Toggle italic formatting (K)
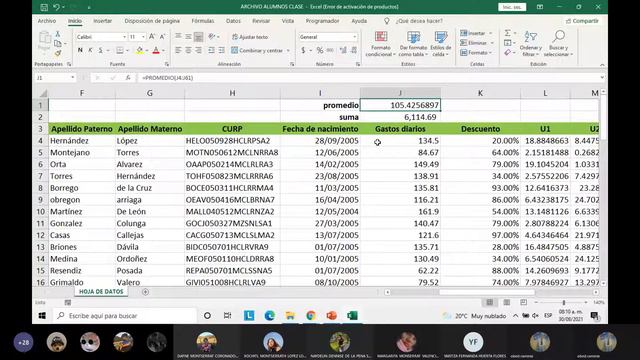 click(x=90, y=50)
